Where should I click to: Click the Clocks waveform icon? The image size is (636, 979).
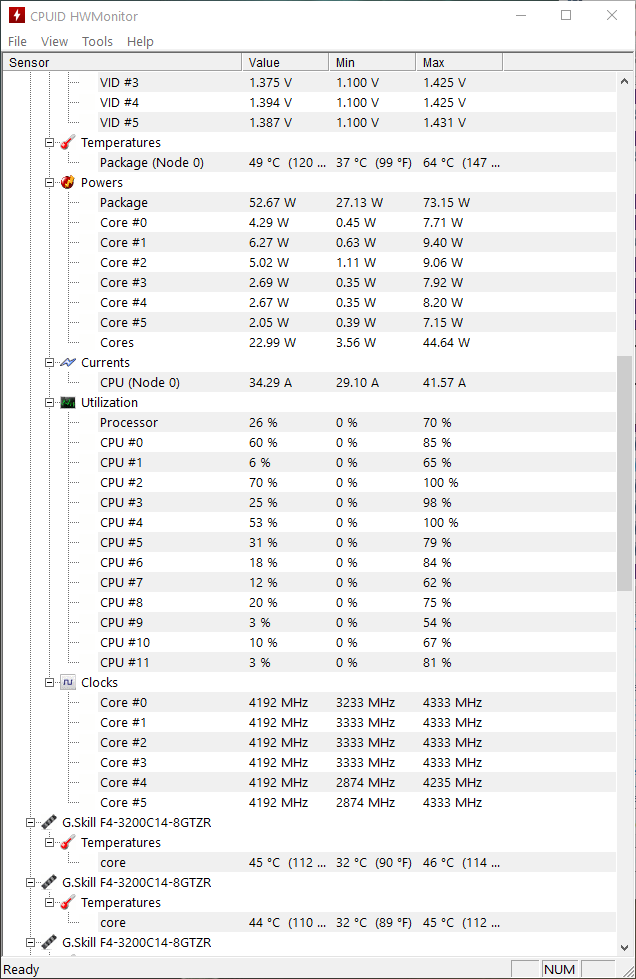pyautogui.click(x=67, y=682)
